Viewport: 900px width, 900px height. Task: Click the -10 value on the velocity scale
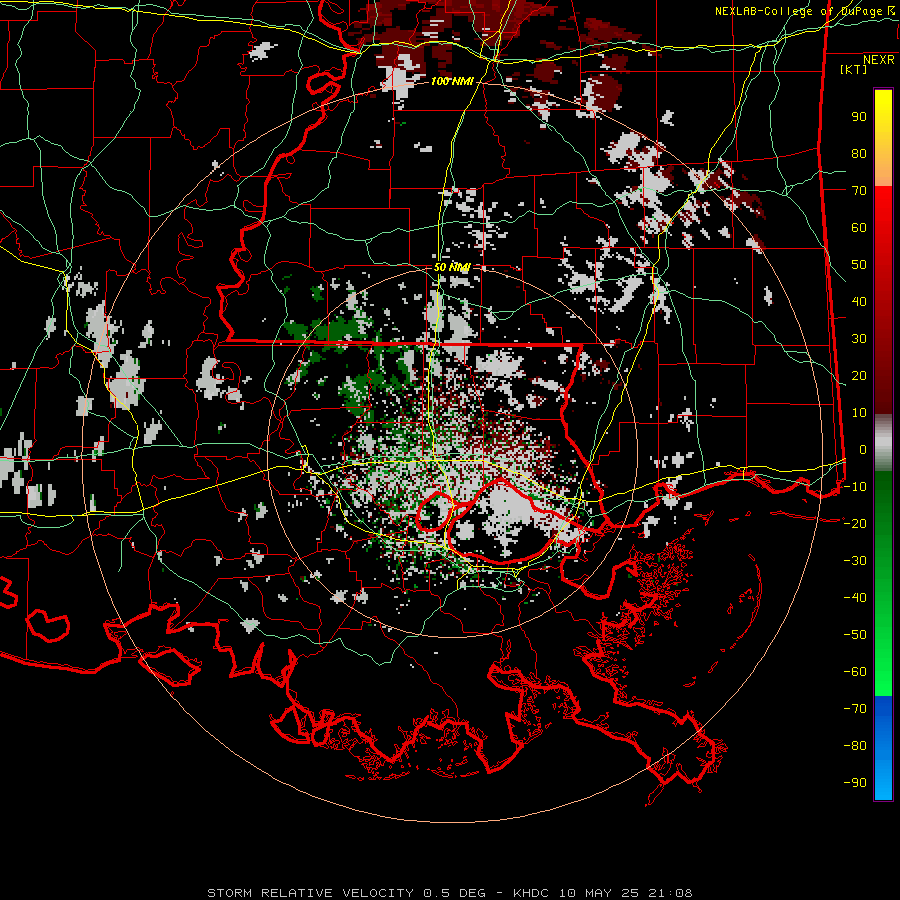[x=855, y=487]
